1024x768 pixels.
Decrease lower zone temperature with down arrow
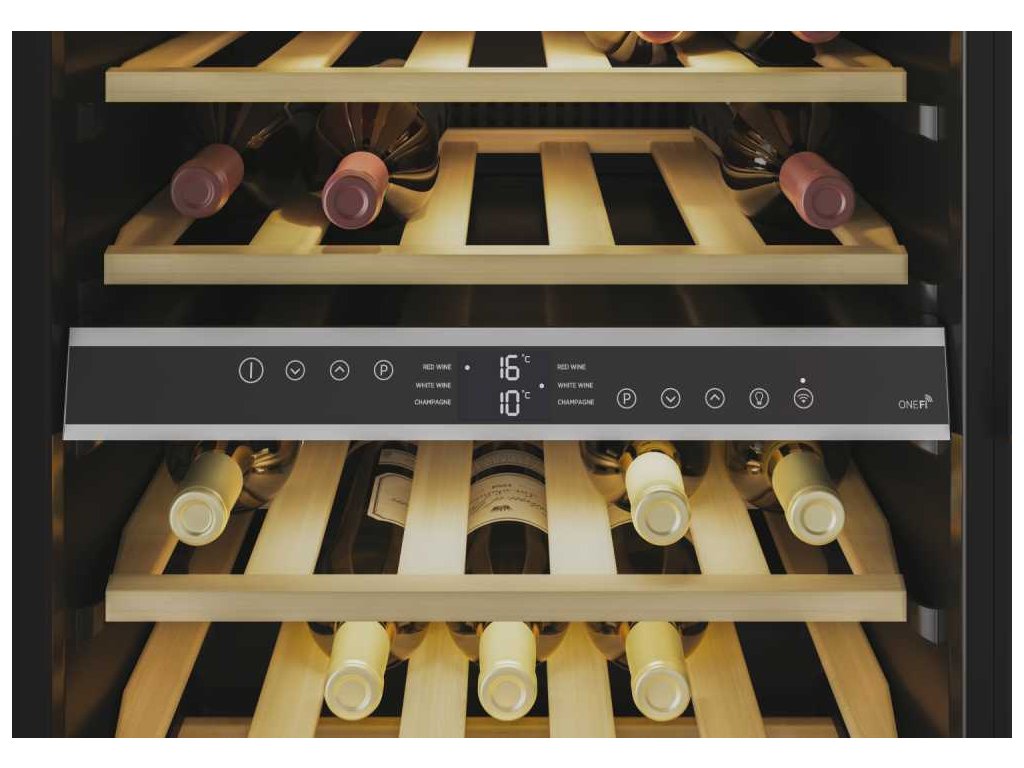click(x=671, y=398)
